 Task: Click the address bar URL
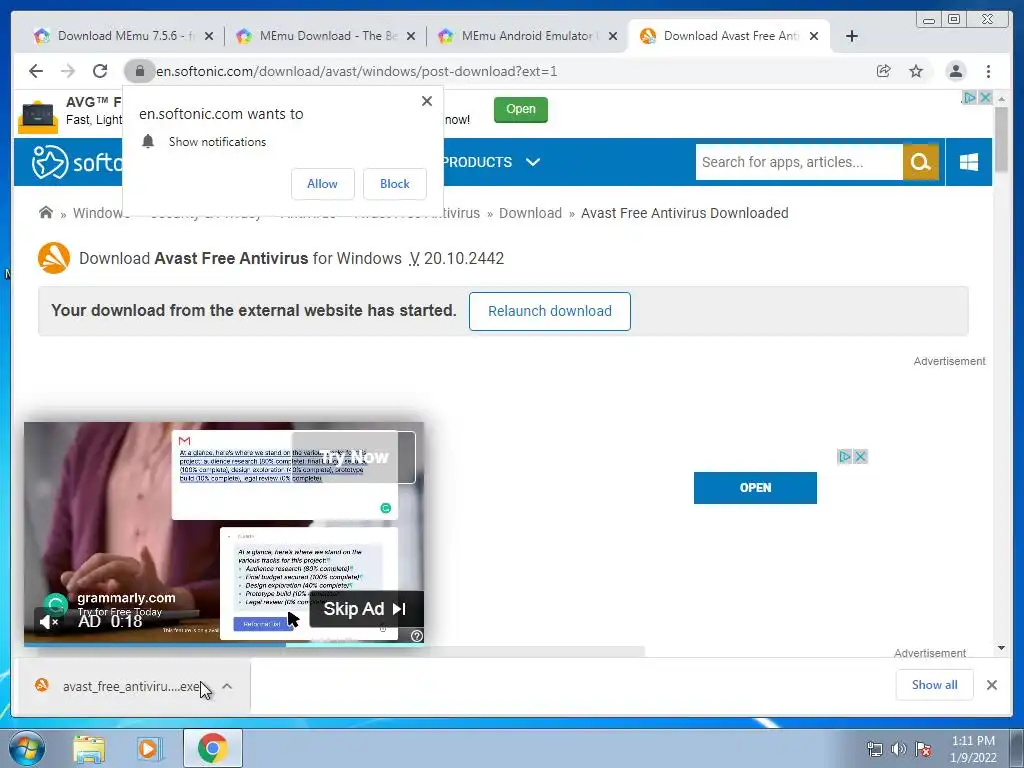357,71
